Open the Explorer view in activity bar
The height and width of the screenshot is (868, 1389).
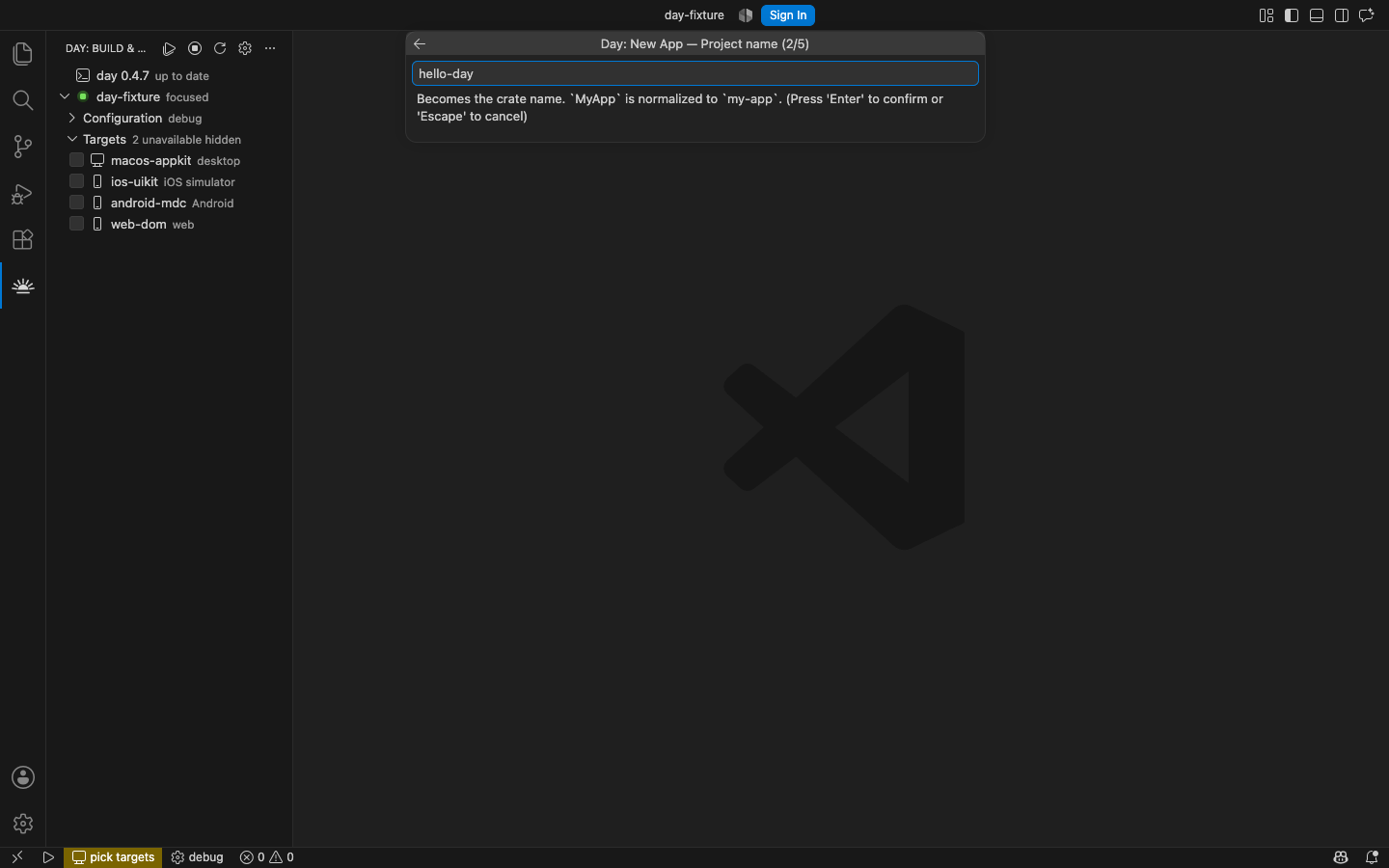23,54
